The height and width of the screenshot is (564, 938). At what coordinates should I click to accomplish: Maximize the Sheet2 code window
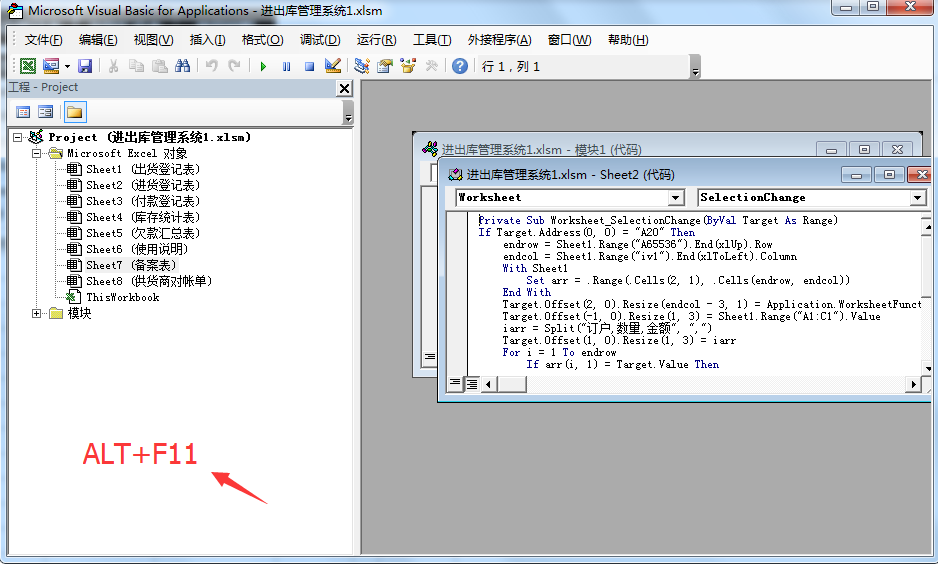[x=889, y=175]
